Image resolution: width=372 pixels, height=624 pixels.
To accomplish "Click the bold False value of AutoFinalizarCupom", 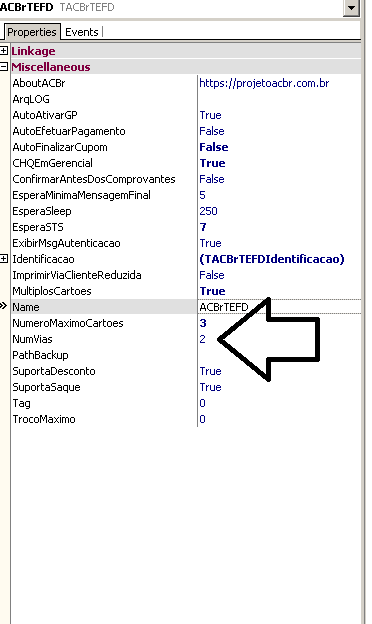I will pos(214,147).
